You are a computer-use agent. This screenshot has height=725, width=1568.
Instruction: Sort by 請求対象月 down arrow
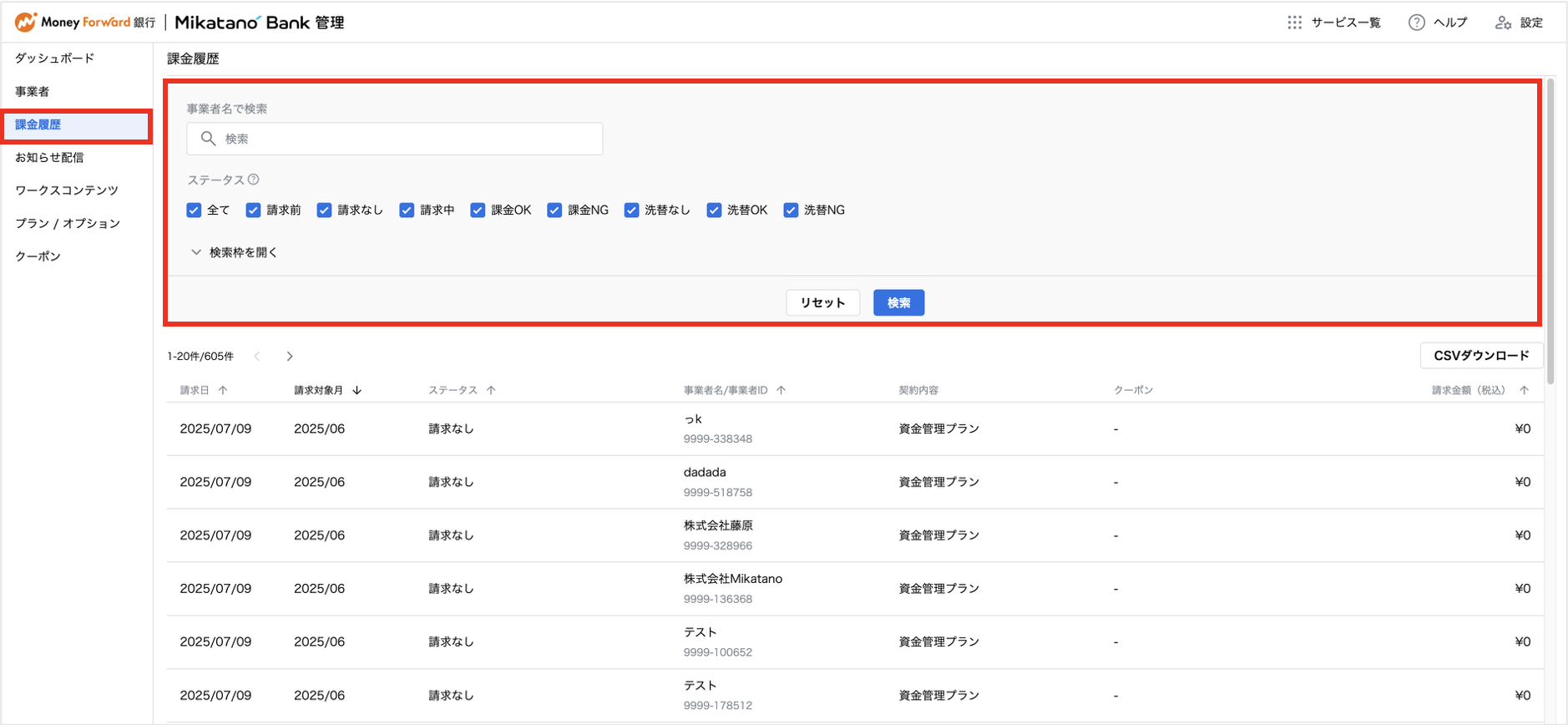(x=357, y=390)
